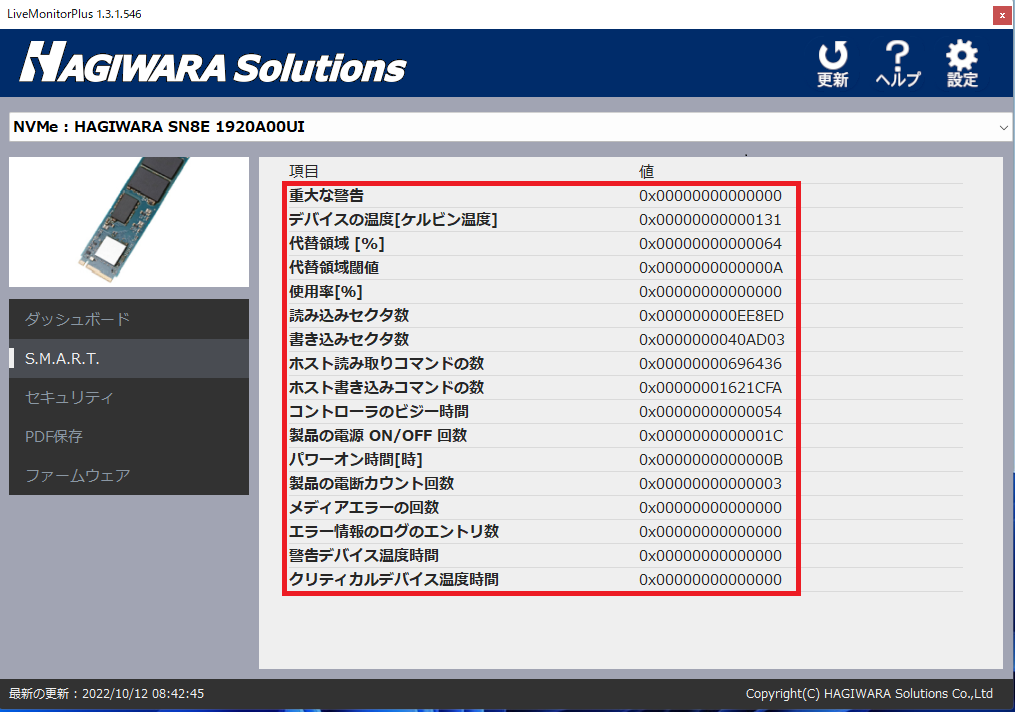This screenshot has height=712, width=1015.
Task: Click the 最新の更新 timestamp in status bar
Action: tap(107, 693)
